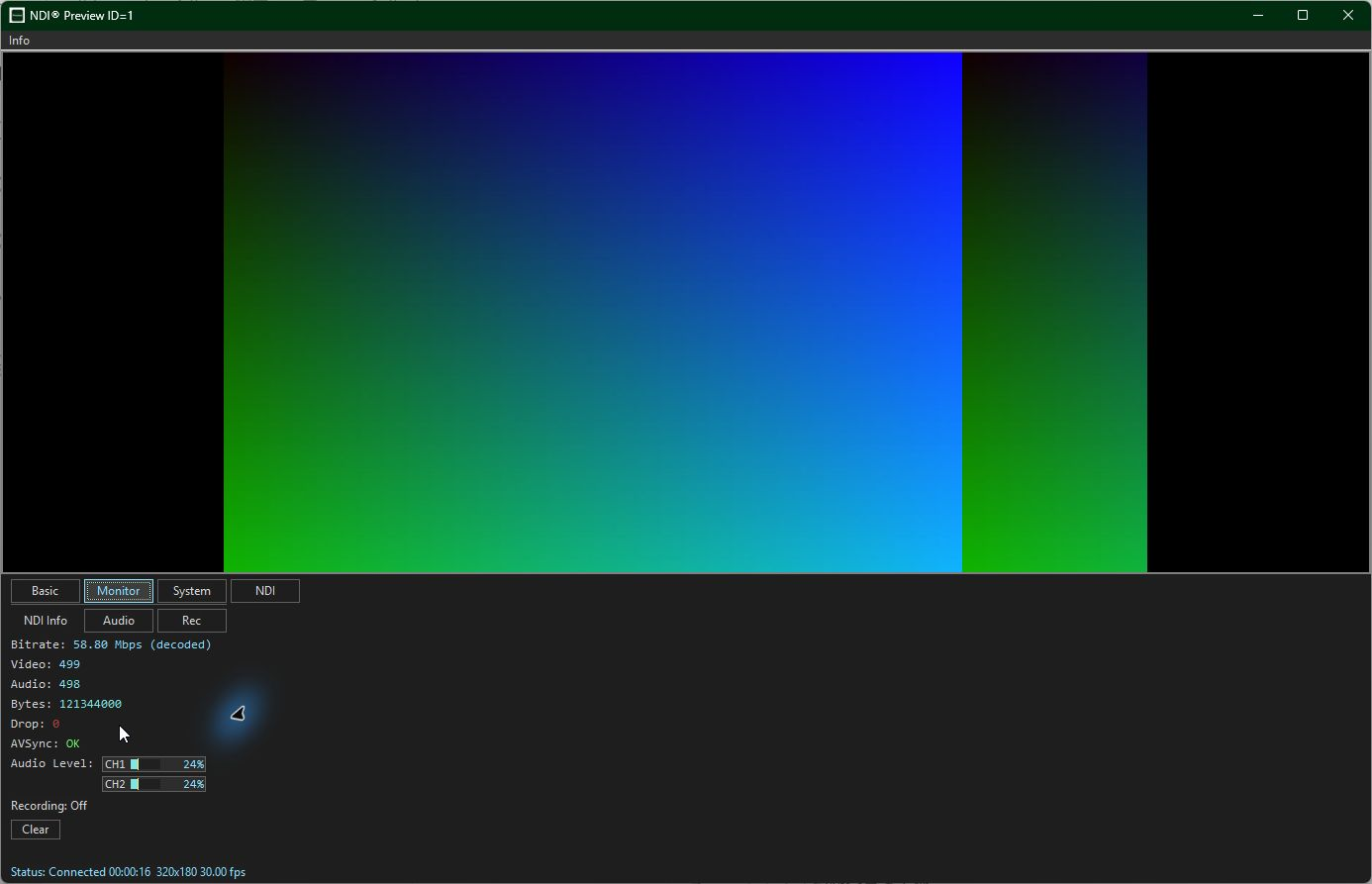Click the CH1 audio level meter
This screenshot has height=884, width=1372.
(153, 764)
